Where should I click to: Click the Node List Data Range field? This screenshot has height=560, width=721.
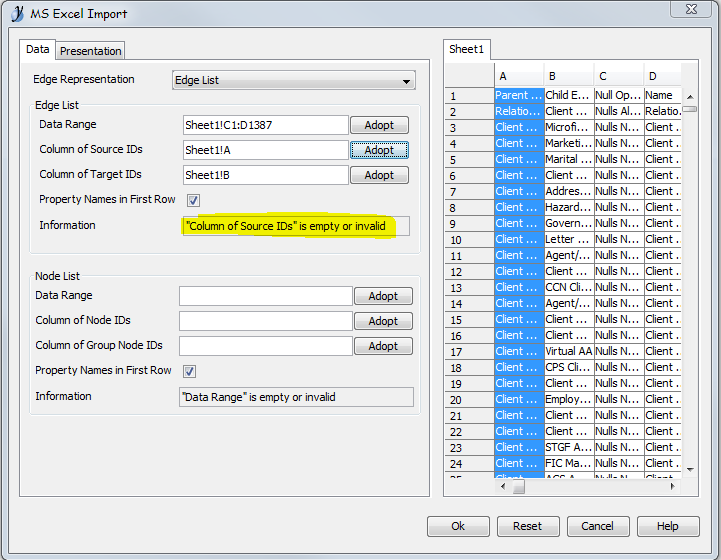click(266, 296)
